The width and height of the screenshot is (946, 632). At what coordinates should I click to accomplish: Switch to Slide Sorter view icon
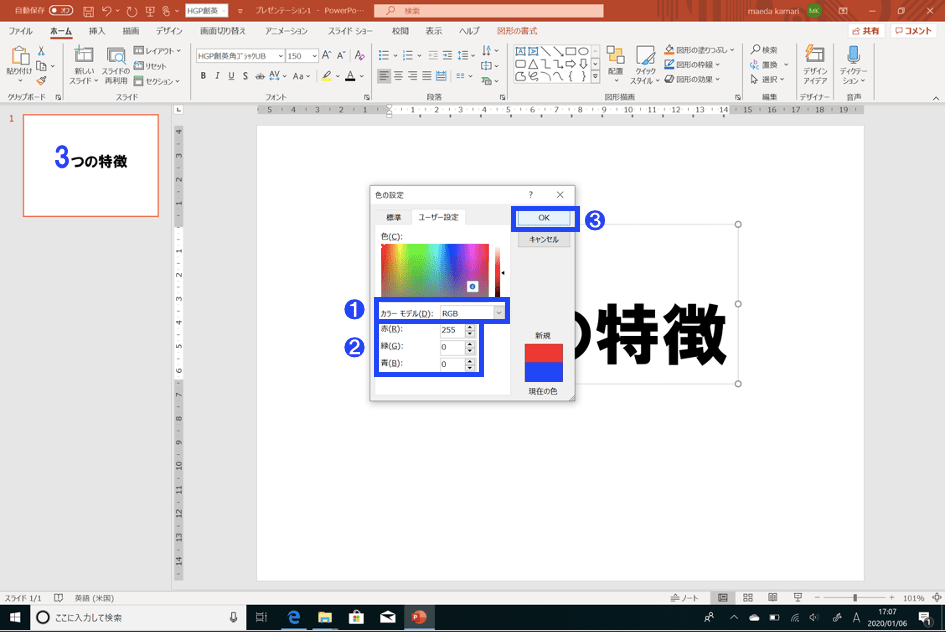click(748, 598)
